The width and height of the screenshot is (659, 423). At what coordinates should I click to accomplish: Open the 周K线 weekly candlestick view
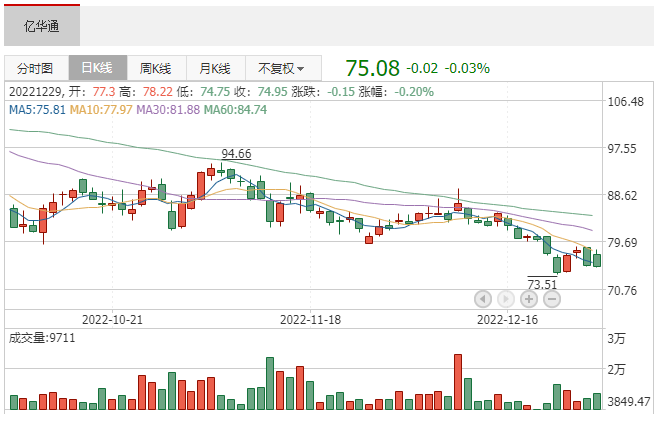pyautogui.click(x=156, y=69)
